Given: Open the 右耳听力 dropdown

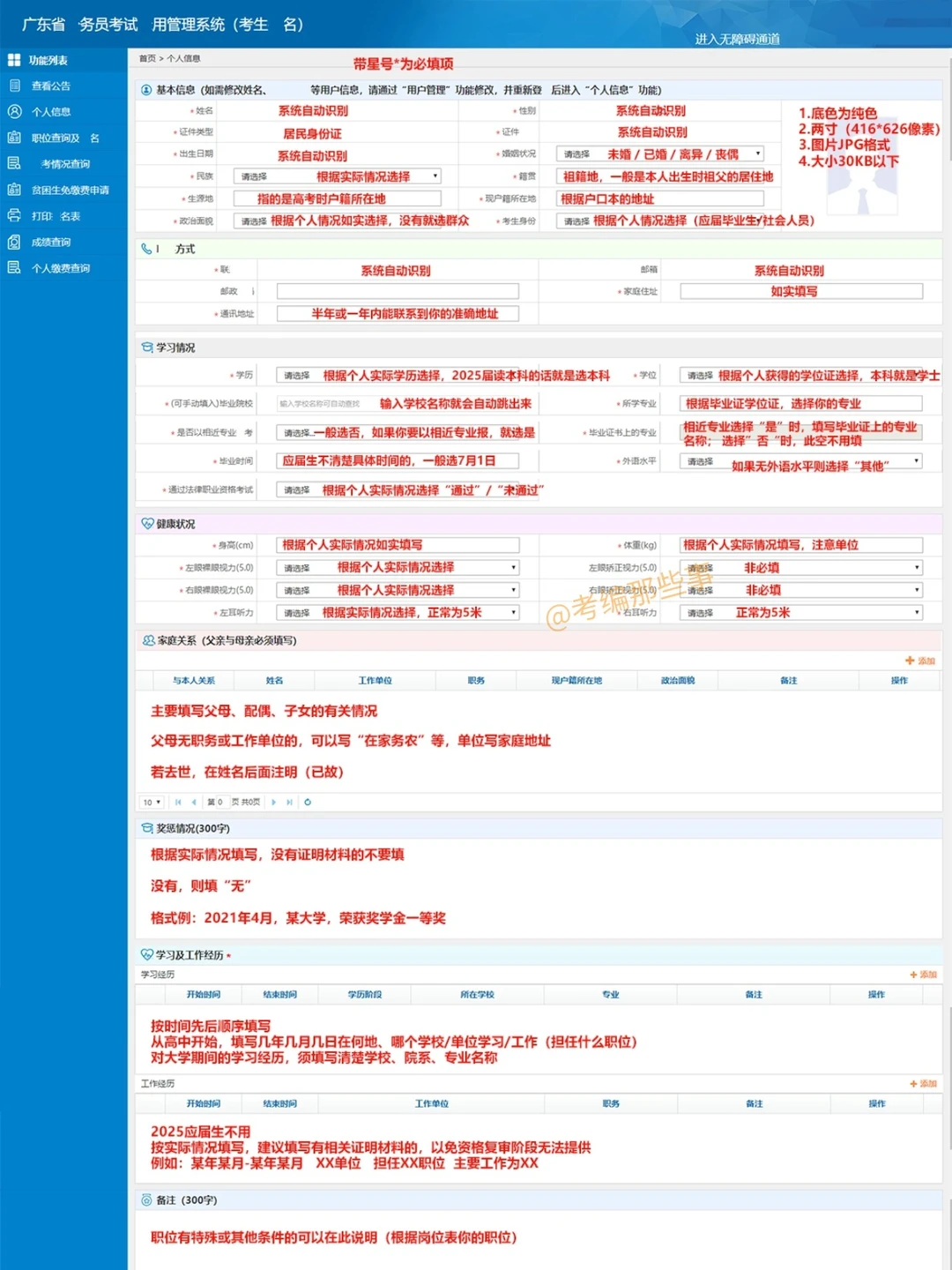Looking at the screenshot, I should coord(801,612).
